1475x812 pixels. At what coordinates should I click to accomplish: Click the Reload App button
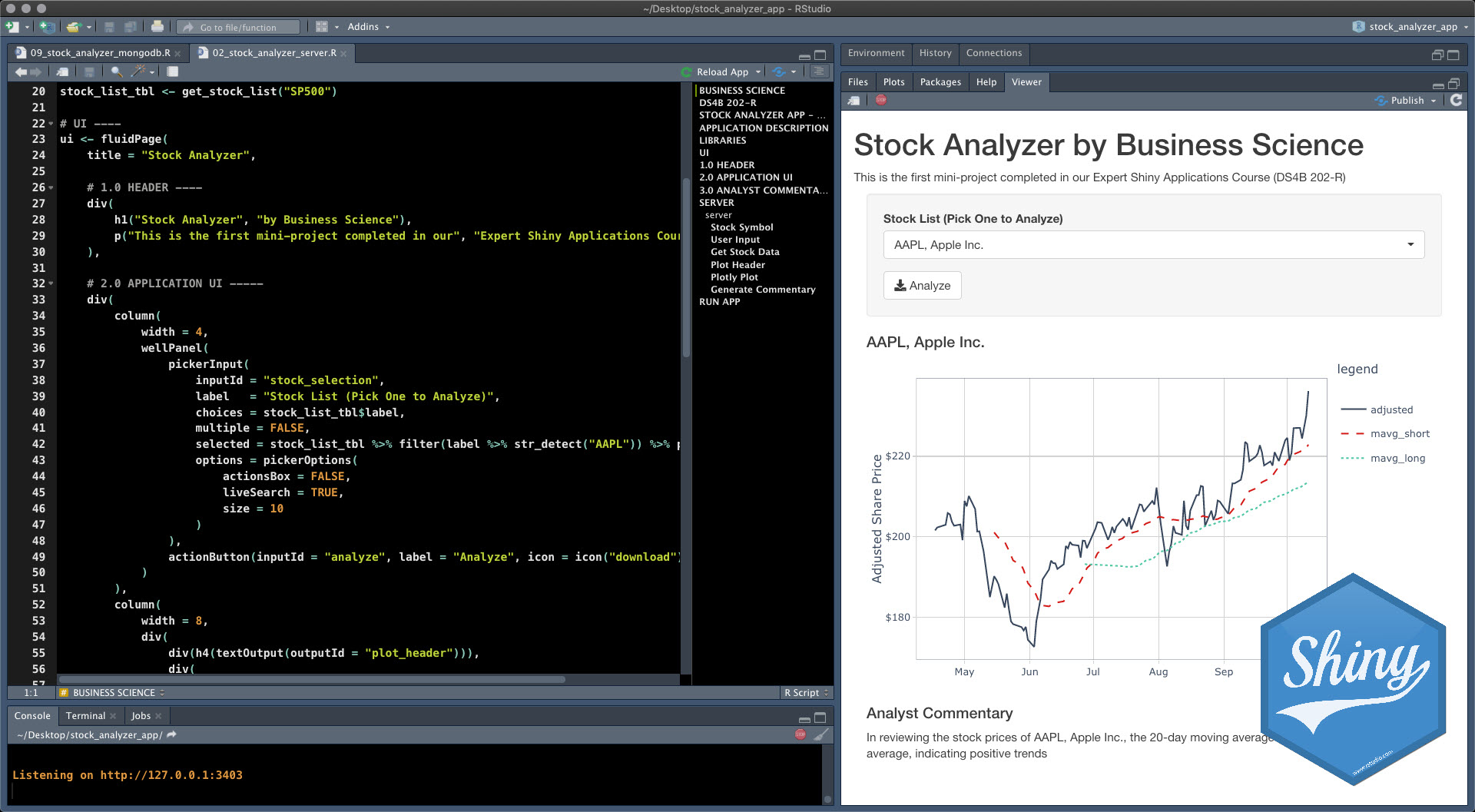pyautogui.click(x=714, y=72)
